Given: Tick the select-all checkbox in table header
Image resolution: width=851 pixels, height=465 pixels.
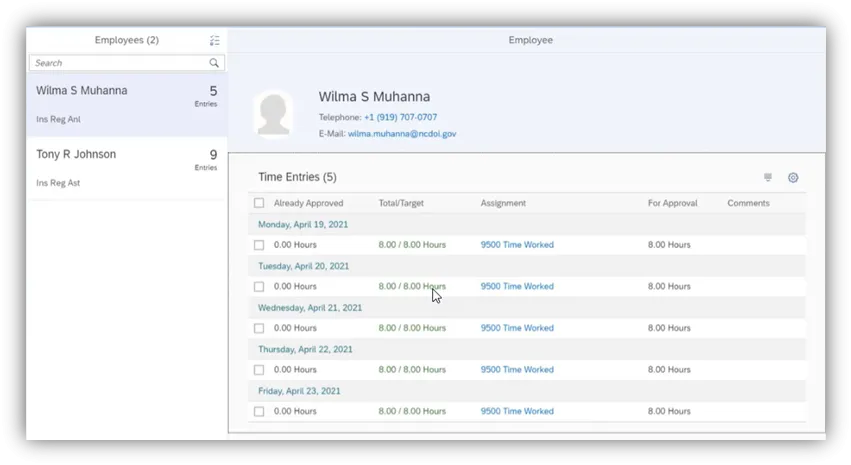Looking at the screenshot, I should 259,203.
